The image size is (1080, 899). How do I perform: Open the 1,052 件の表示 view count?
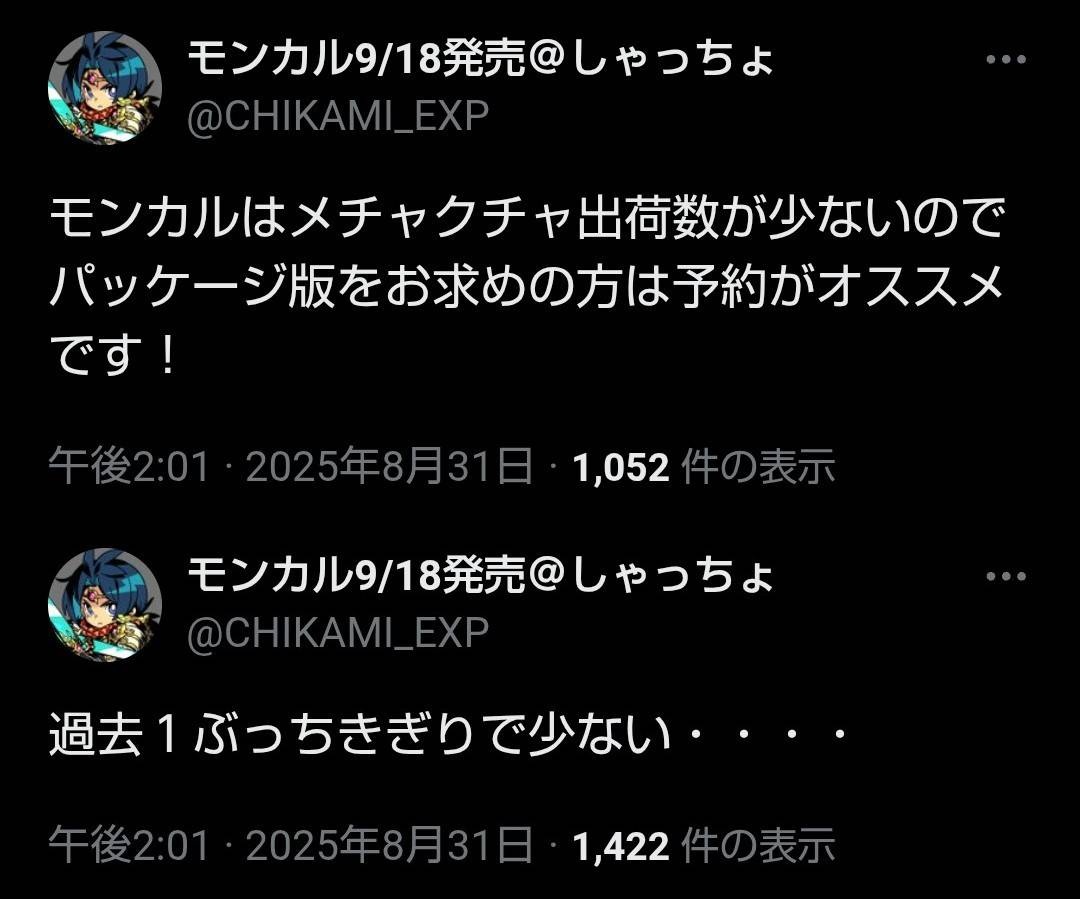(x=703, y=466)
